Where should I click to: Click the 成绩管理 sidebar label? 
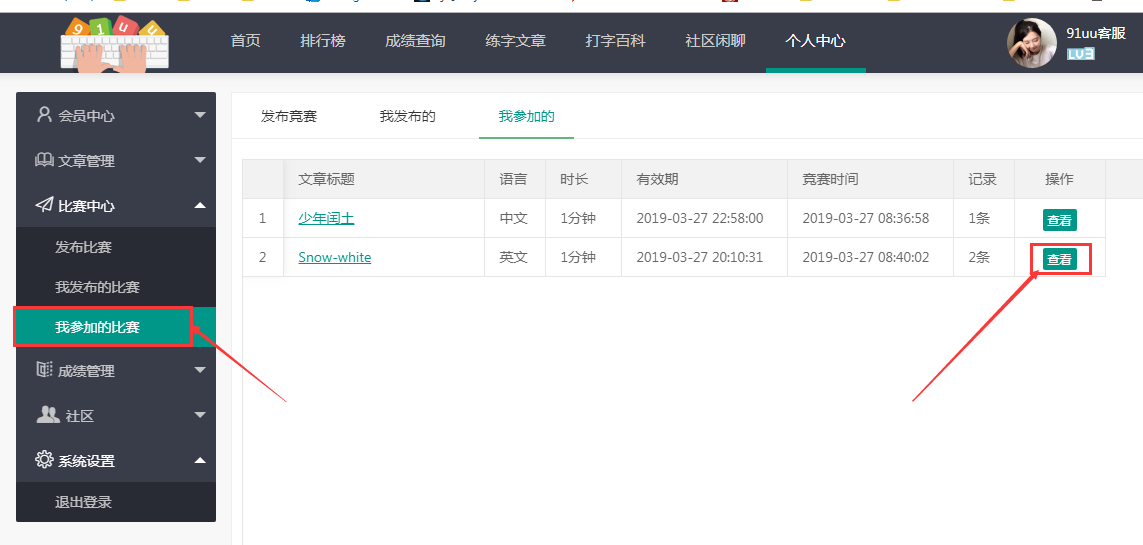[x=86, y=372]
